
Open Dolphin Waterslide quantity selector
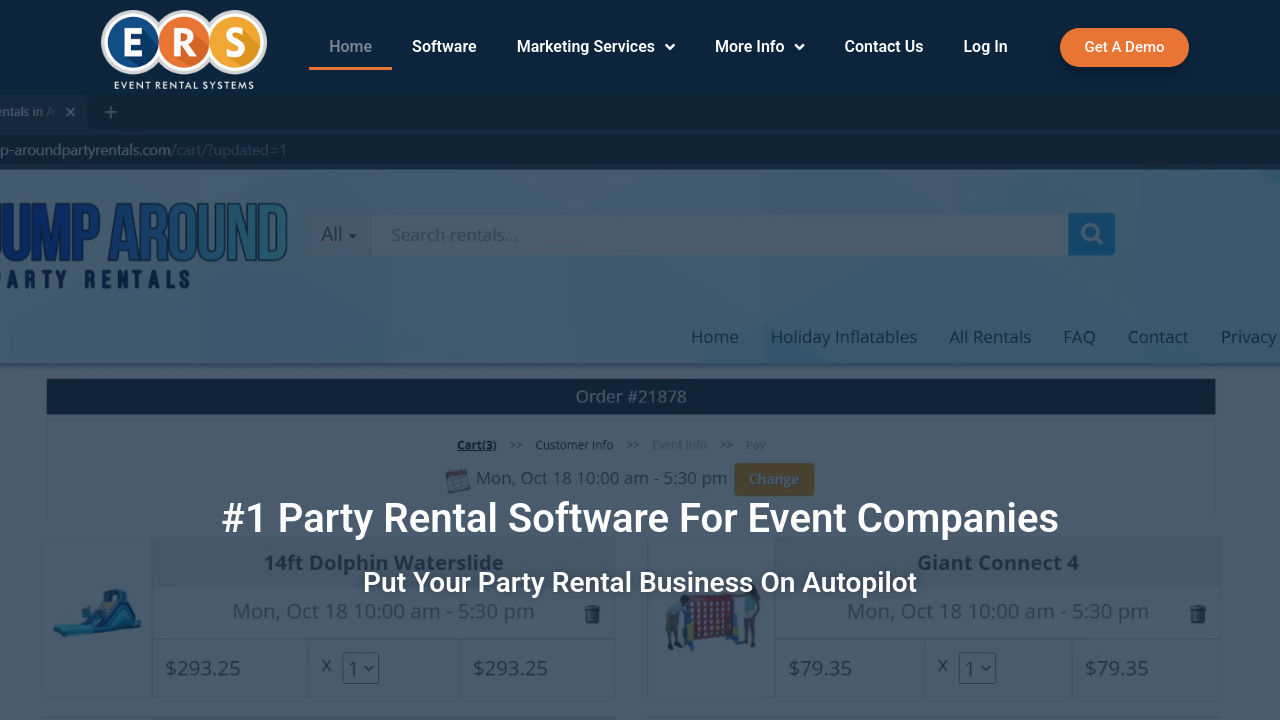pos(360,668)
